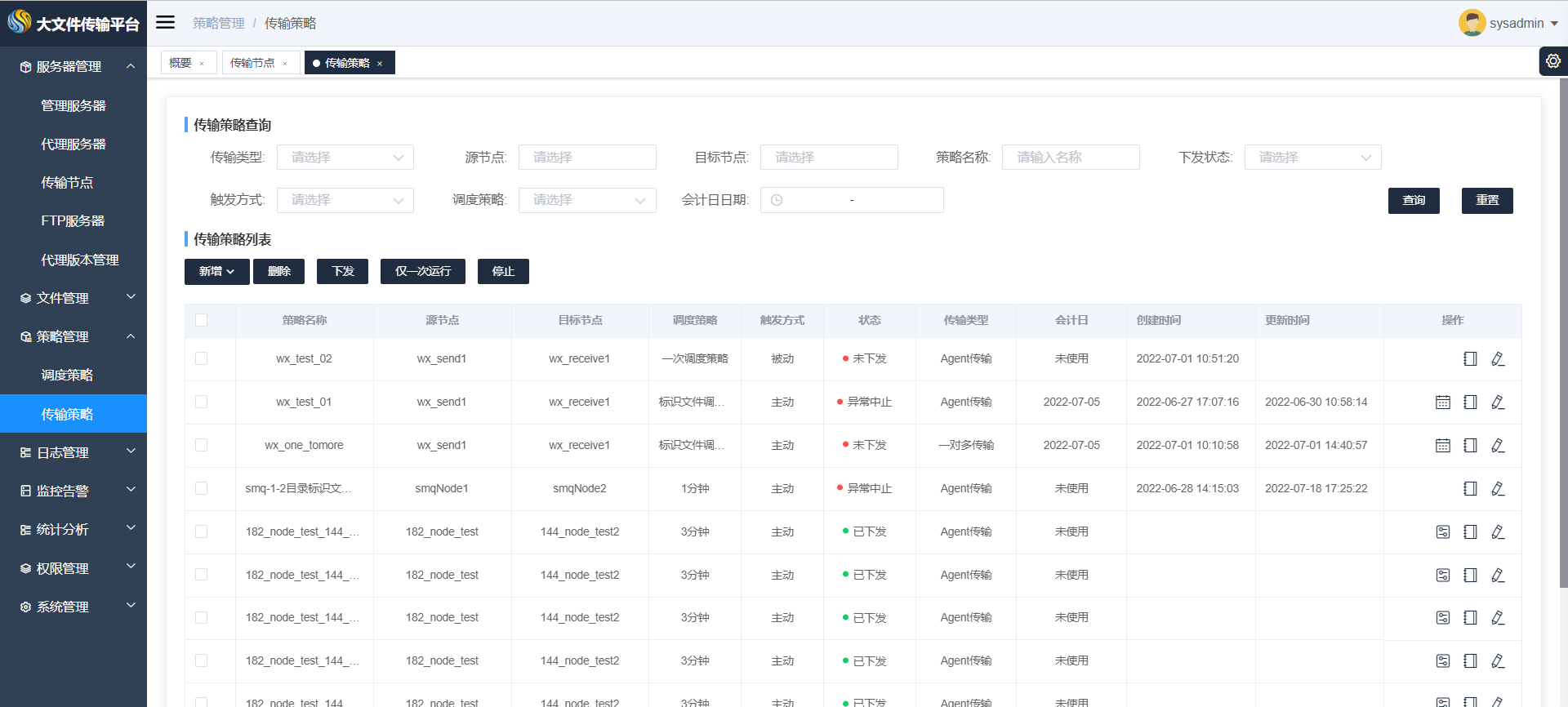Open the 传输类型 dropdown
Image resolution: width=1568 pixels, height=707 pixels.
point(345,158)
